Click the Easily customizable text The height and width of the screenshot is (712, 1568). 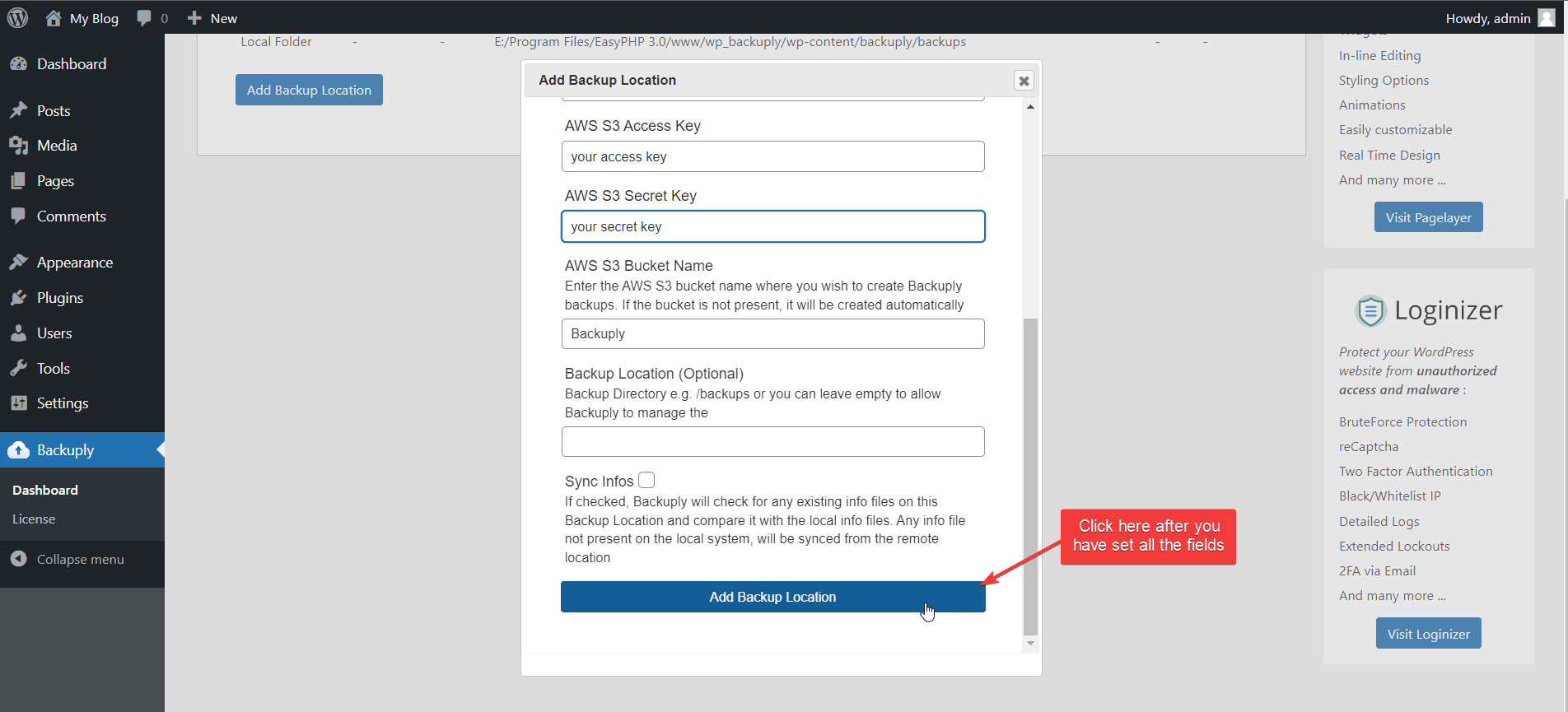click(1395, 129)
